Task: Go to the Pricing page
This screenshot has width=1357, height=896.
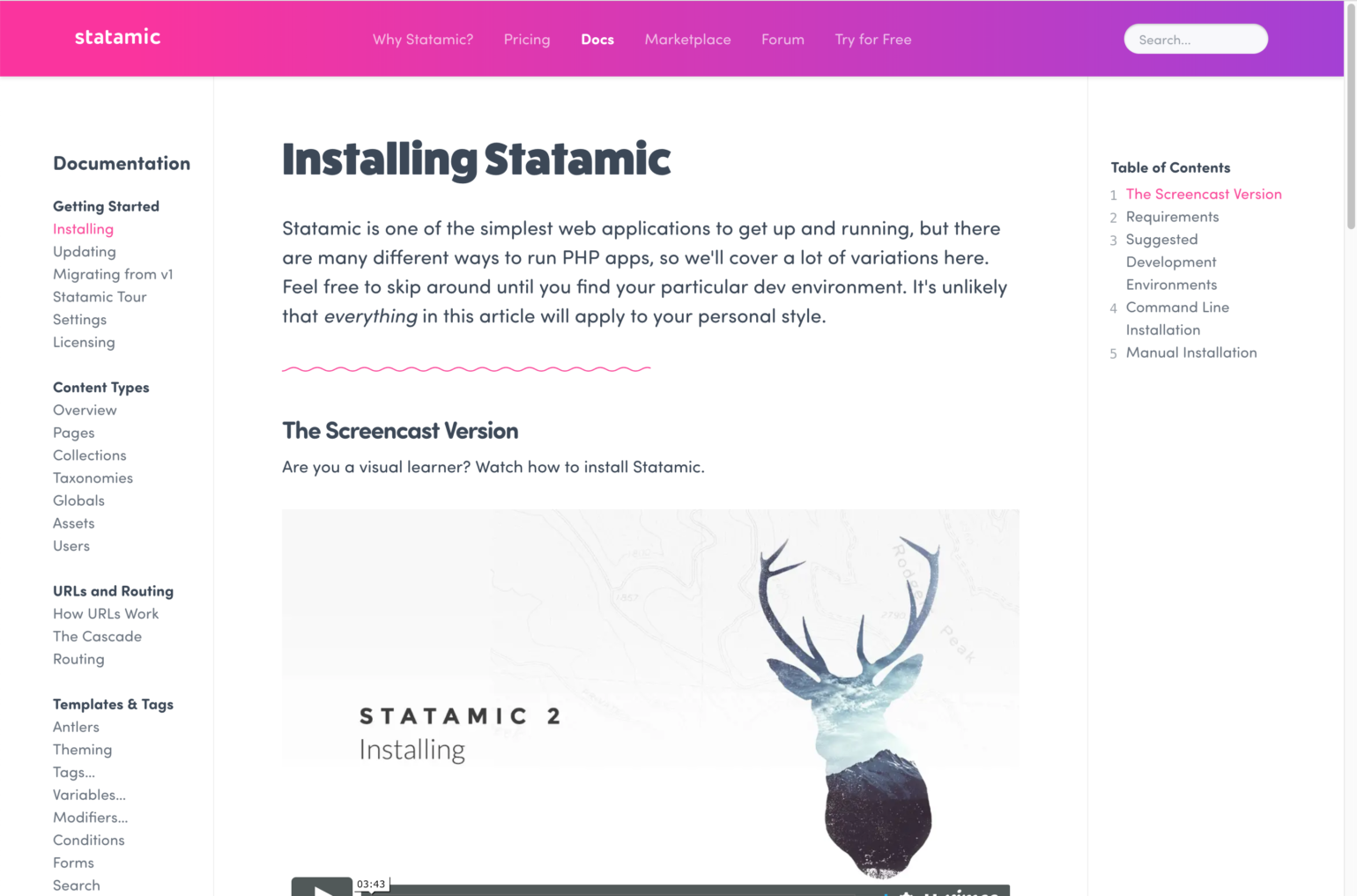Action: (x=527, y=40)
